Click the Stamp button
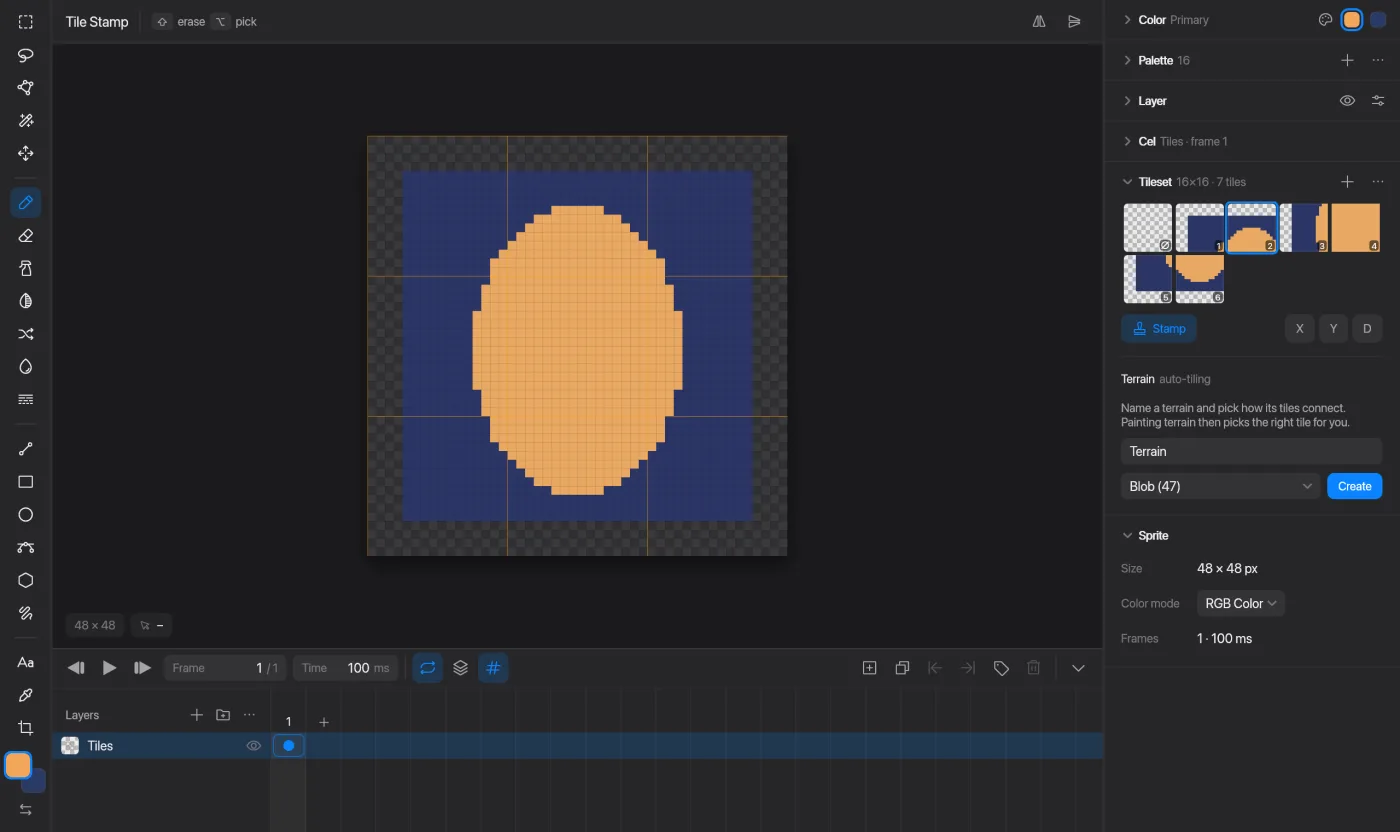Viewport: 1400px width, 832px height. coord(1159,328)
